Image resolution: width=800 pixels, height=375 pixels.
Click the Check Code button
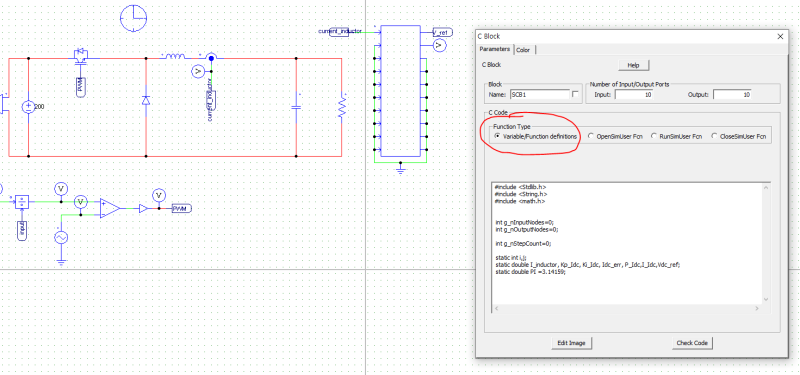click(692, 343)
